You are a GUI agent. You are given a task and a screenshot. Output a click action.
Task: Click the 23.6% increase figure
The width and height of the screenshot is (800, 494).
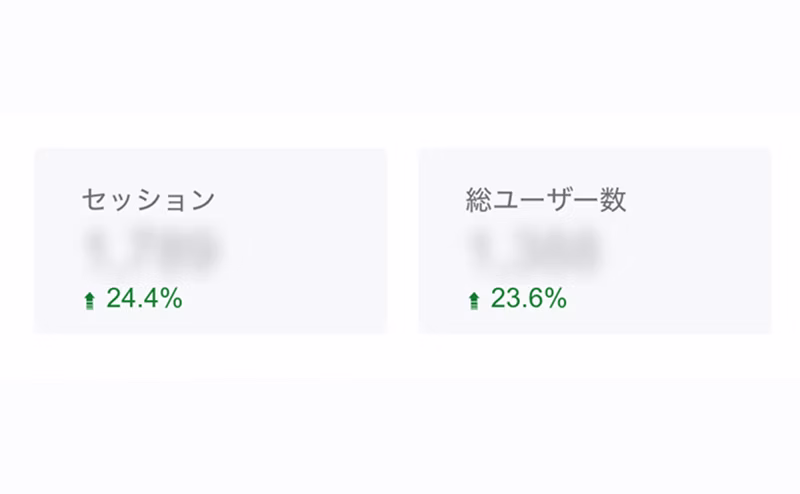(x=529, y=298)
